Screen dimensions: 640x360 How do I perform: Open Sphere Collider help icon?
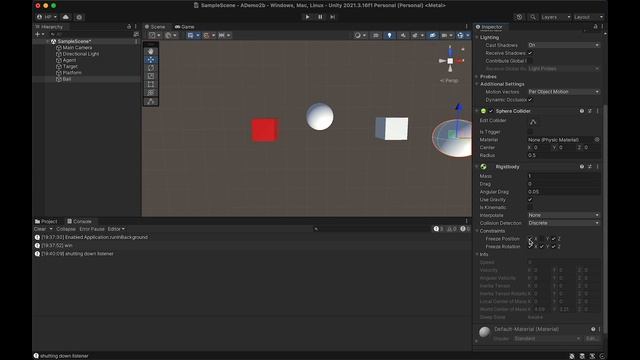pos(582,111)
